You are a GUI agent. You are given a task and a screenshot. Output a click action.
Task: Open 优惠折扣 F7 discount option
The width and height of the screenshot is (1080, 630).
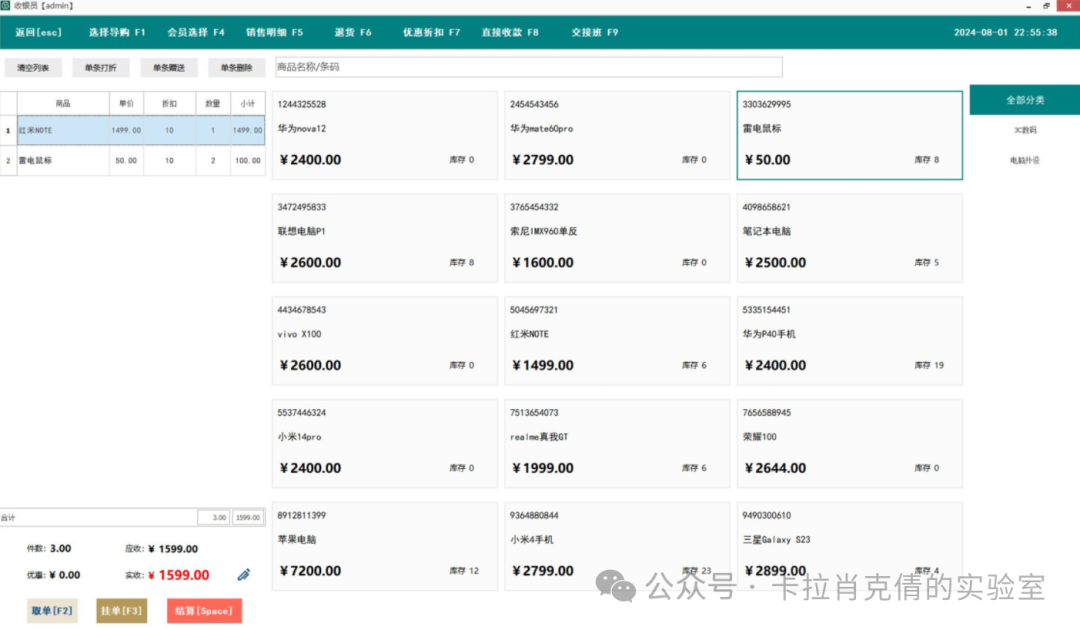point(432,32)
